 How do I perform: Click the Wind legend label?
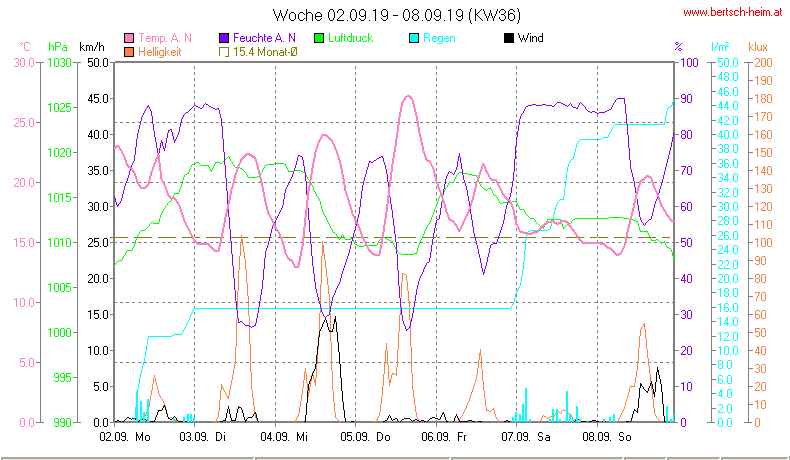[x=531, y=38]
